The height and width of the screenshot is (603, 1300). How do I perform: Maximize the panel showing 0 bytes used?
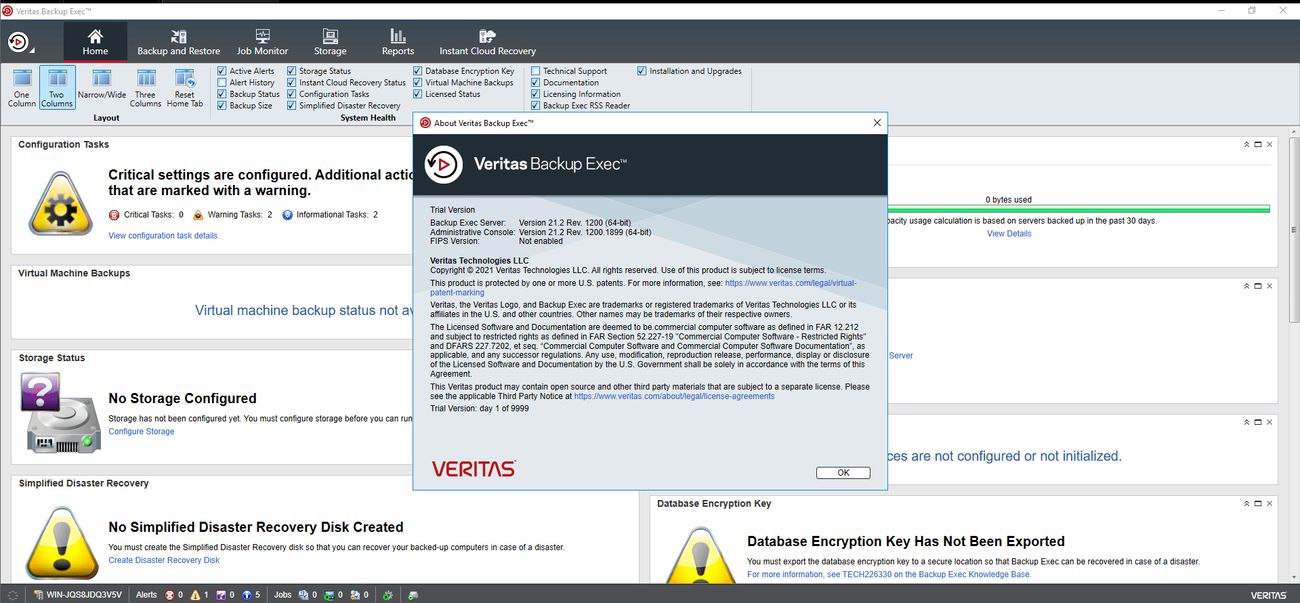(1258, 145)
